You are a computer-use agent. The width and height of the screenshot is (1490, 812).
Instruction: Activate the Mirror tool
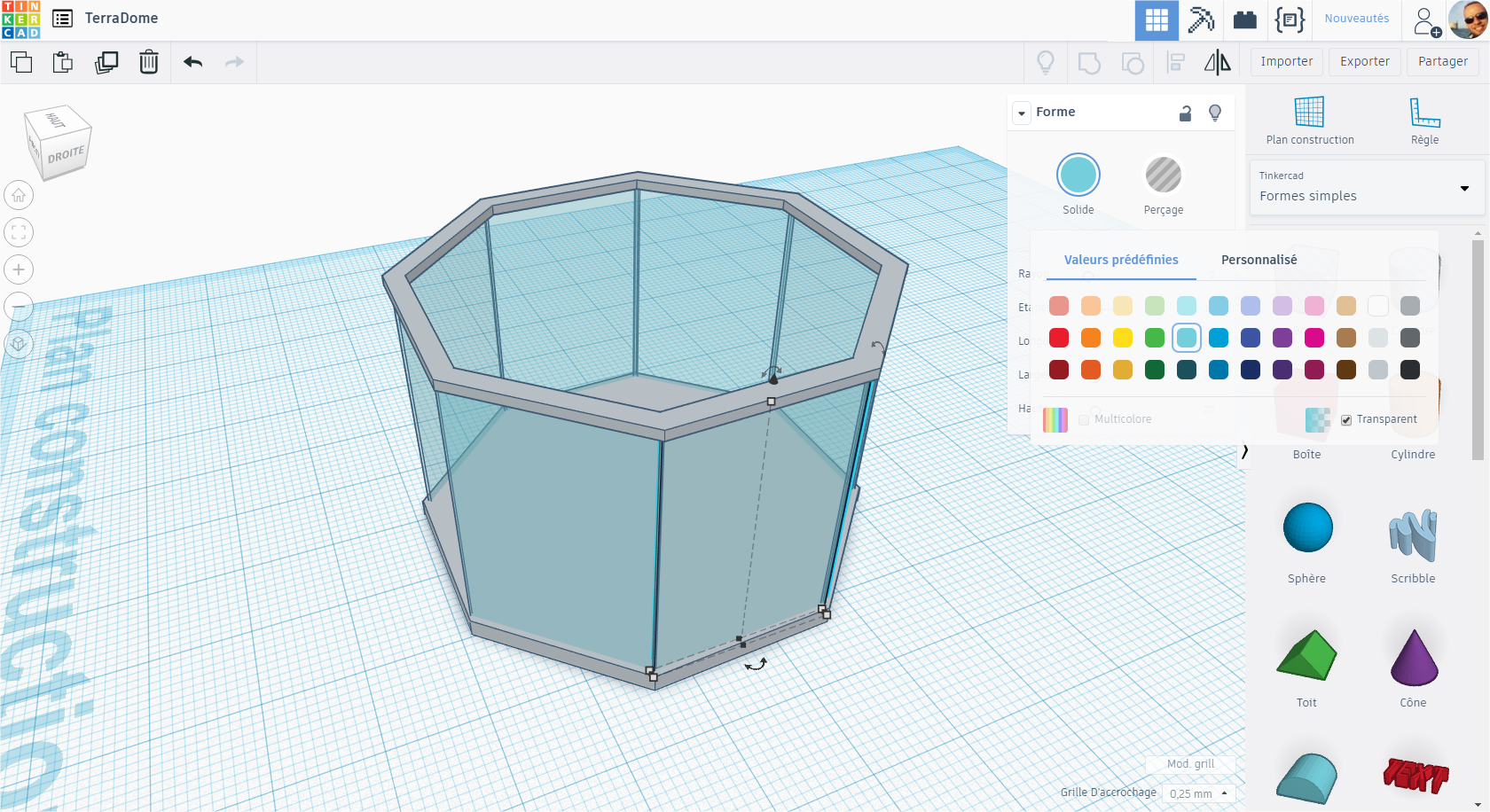tap(1218, 62)
